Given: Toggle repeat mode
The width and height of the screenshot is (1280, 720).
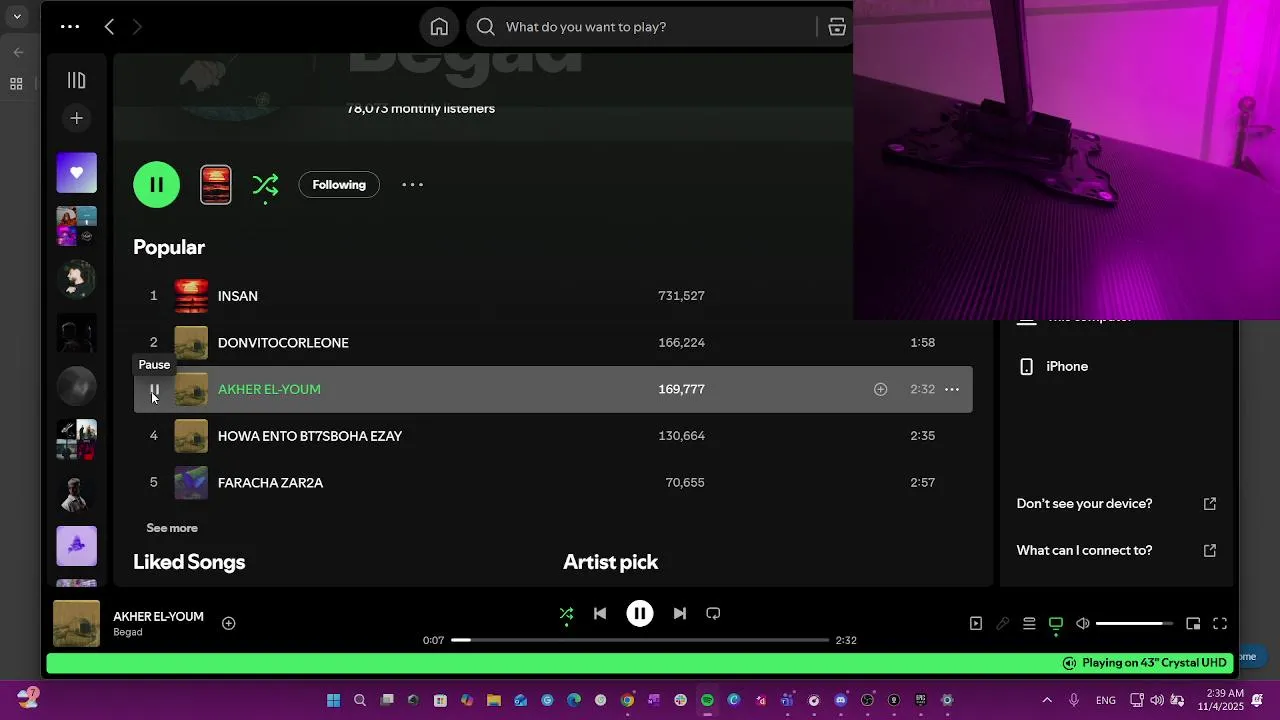Looking at the screenshot, I should [x=713, y=613].
